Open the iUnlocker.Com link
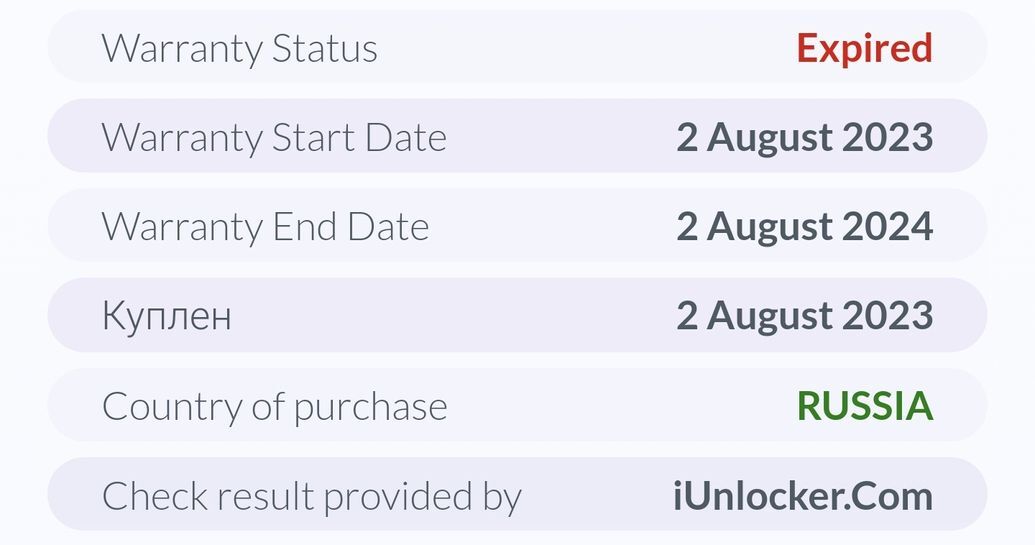1035x545 pixels. tap(802, 496)
